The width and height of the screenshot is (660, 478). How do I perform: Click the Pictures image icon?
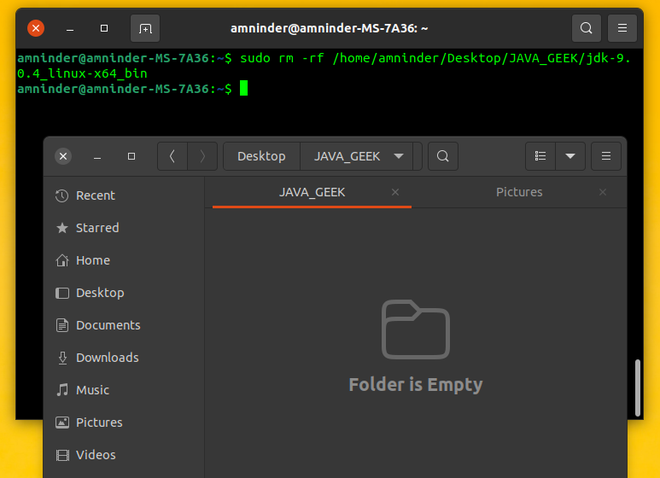pyautogui.click(x=62, y=422)
